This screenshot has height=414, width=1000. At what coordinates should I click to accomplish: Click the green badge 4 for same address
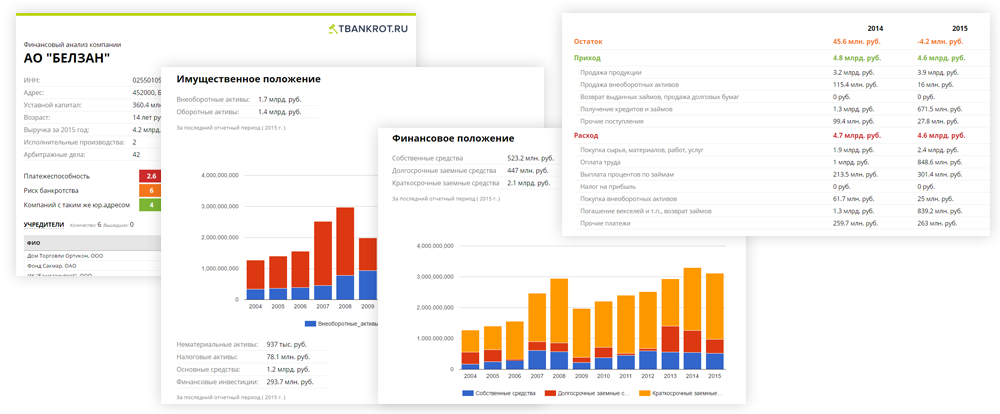(151, 205)
